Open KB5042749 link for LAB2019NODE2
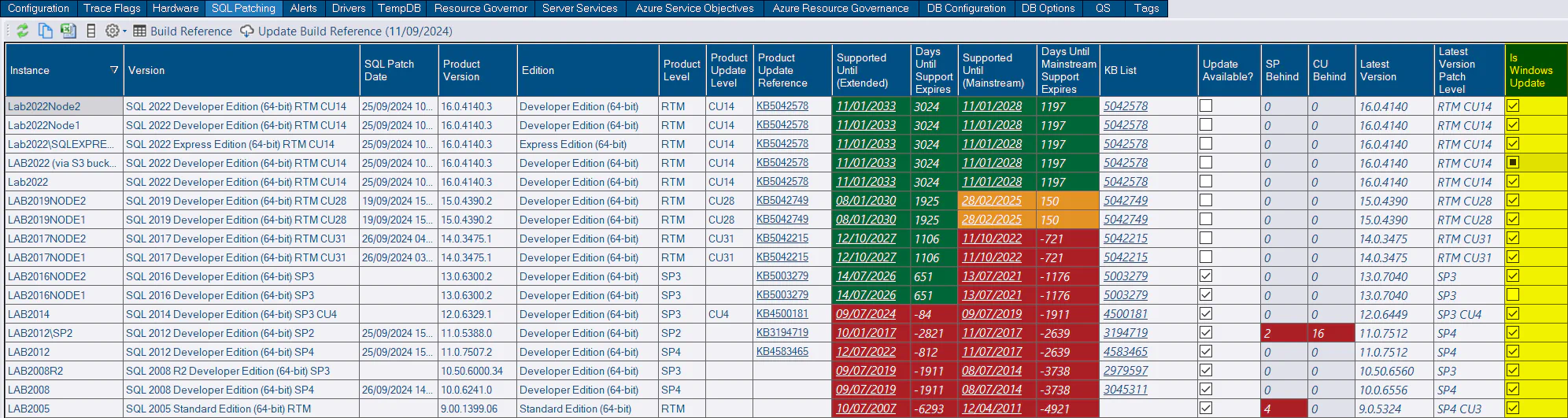This screenshot has width=1568, height=418. click(x=782, y=200)
